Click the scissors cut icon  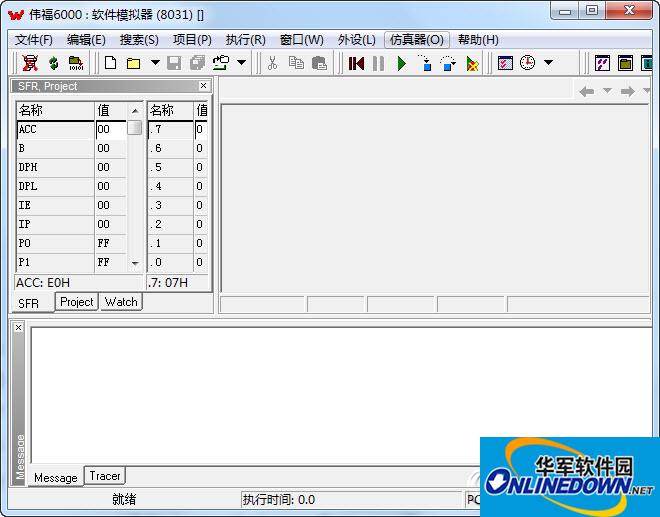coord(273,63)
